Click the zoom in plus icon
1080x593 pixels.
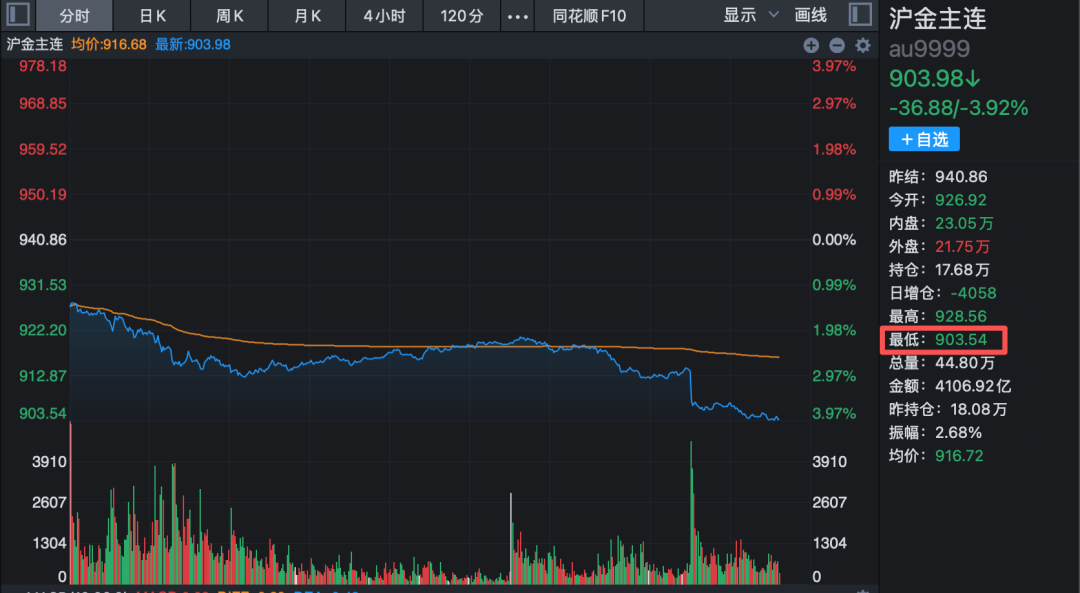(811, 45)
